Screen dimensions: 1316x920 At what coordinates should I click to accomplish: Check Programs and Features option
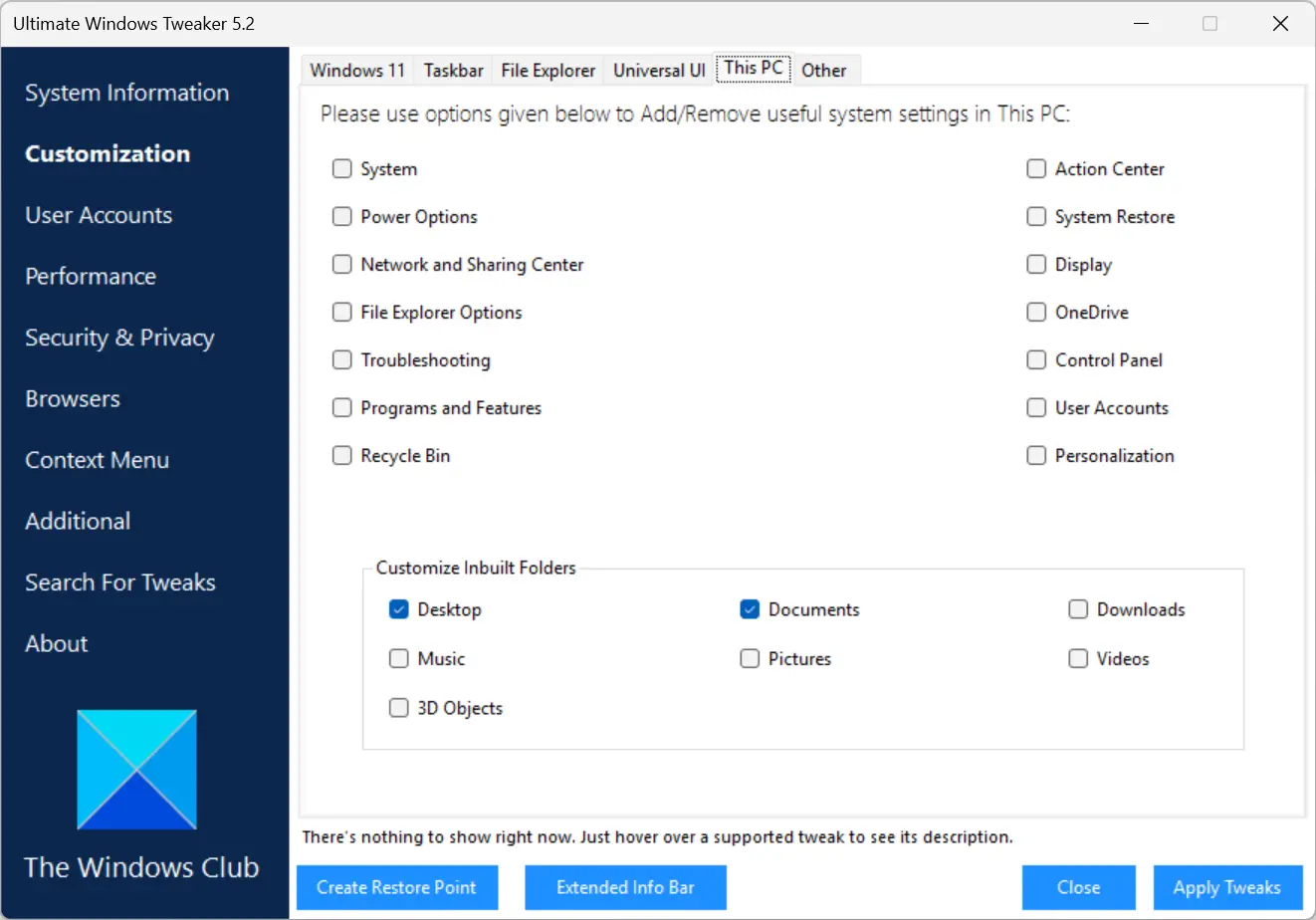coord(342,408)
